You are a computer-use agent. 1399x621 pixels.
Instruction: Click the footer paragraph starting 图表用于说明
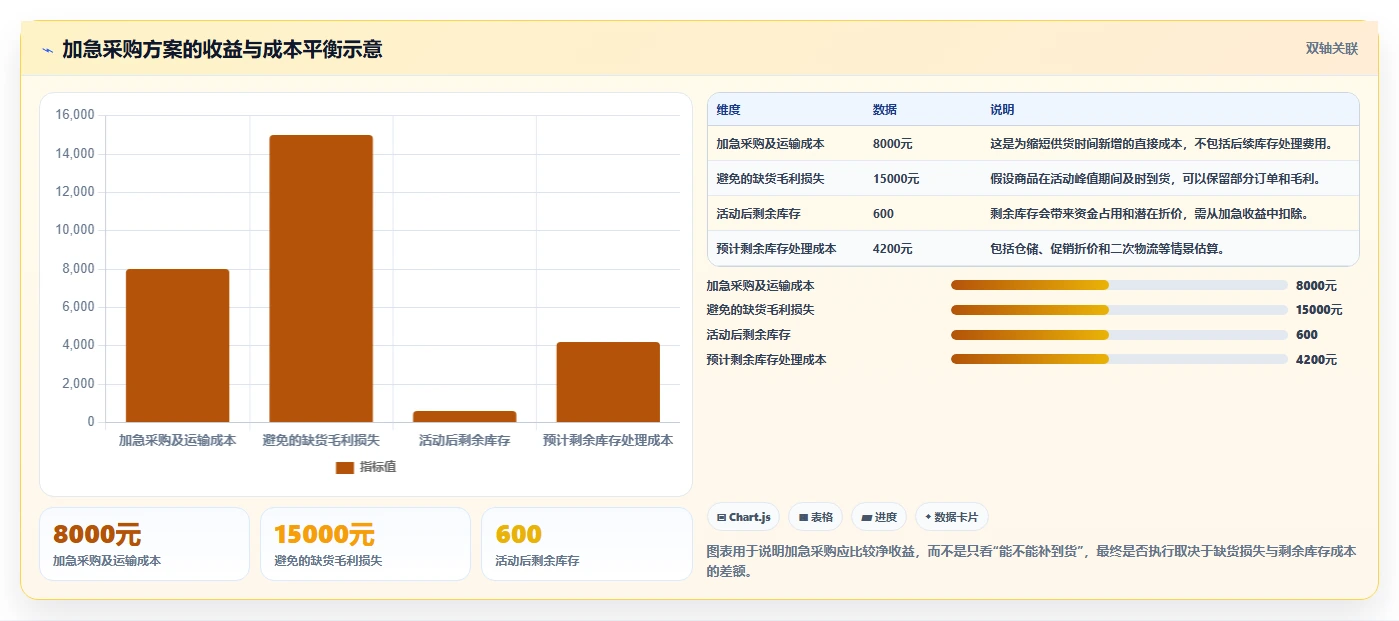point(1031,561)
